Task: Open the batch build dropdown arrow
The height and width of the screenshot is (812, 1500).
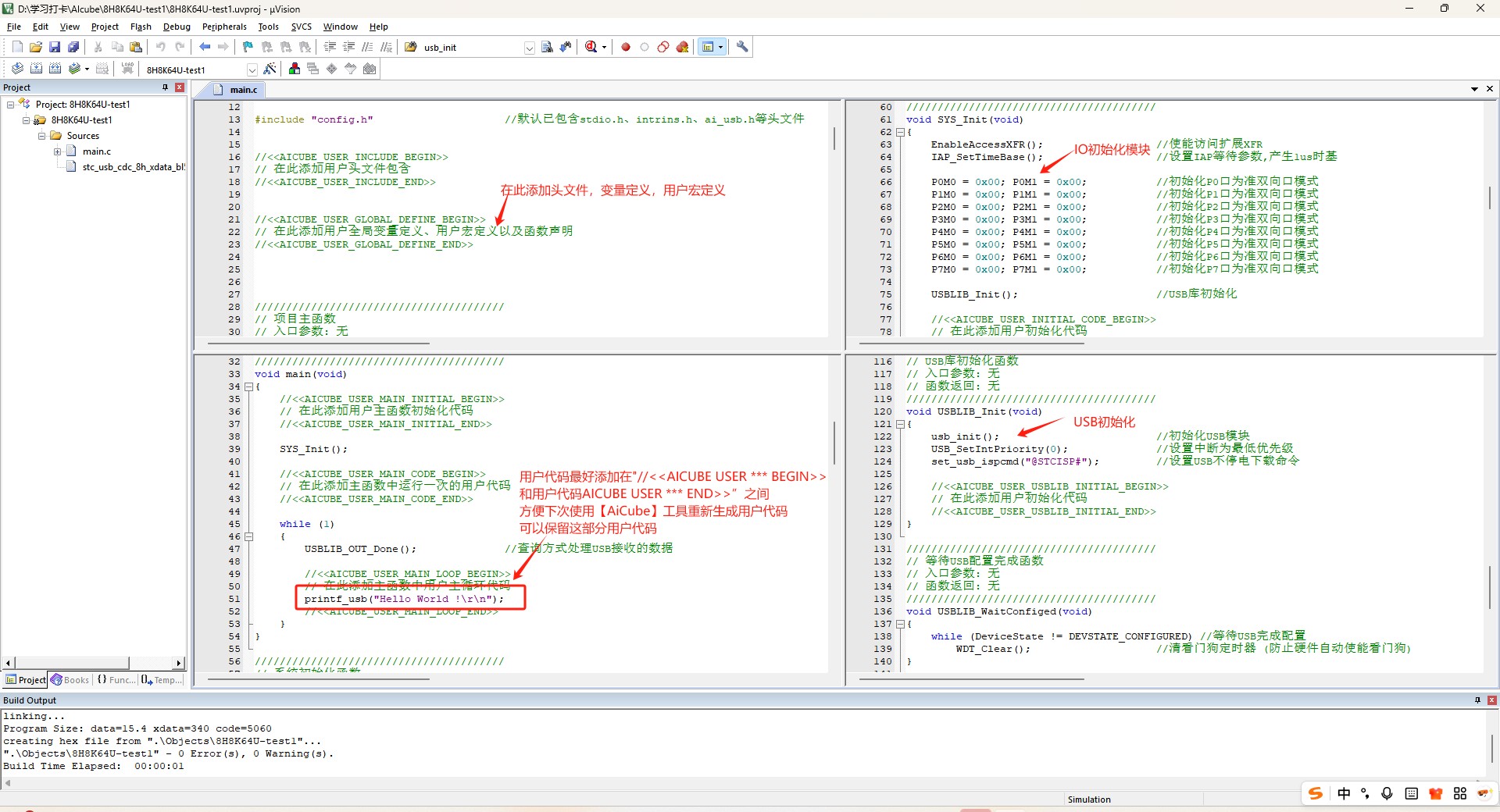Action: coord(87,69)
